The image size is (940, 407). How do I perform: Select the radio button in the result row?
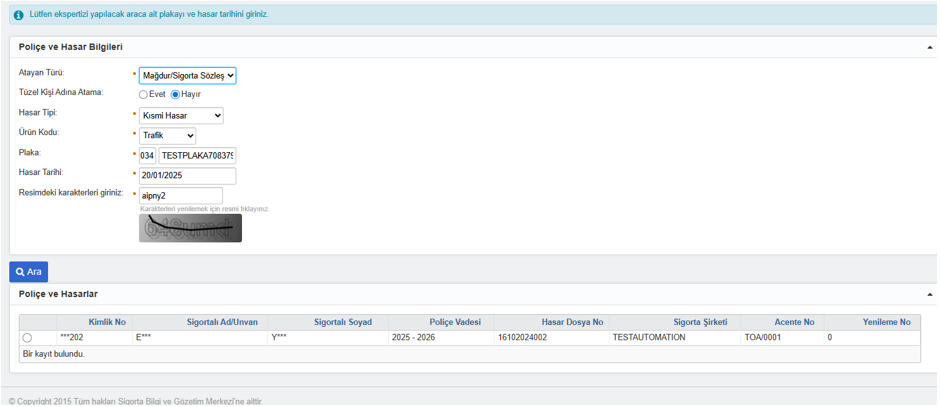(27, 338)
